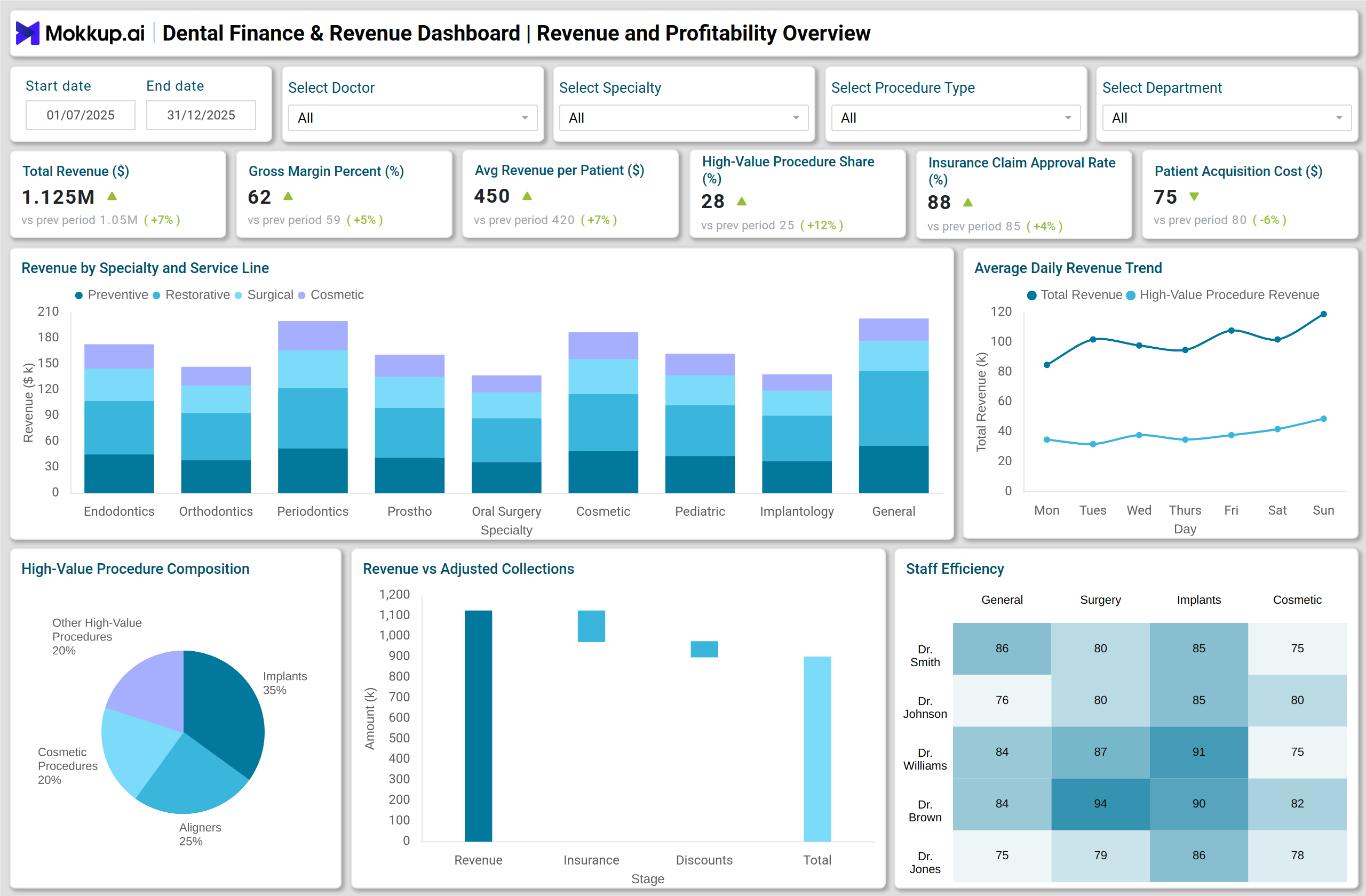Toggle High-Value Procedure Revenue legend marker
Viewport: 1366px width, 896px height.
pos(1131,295)
